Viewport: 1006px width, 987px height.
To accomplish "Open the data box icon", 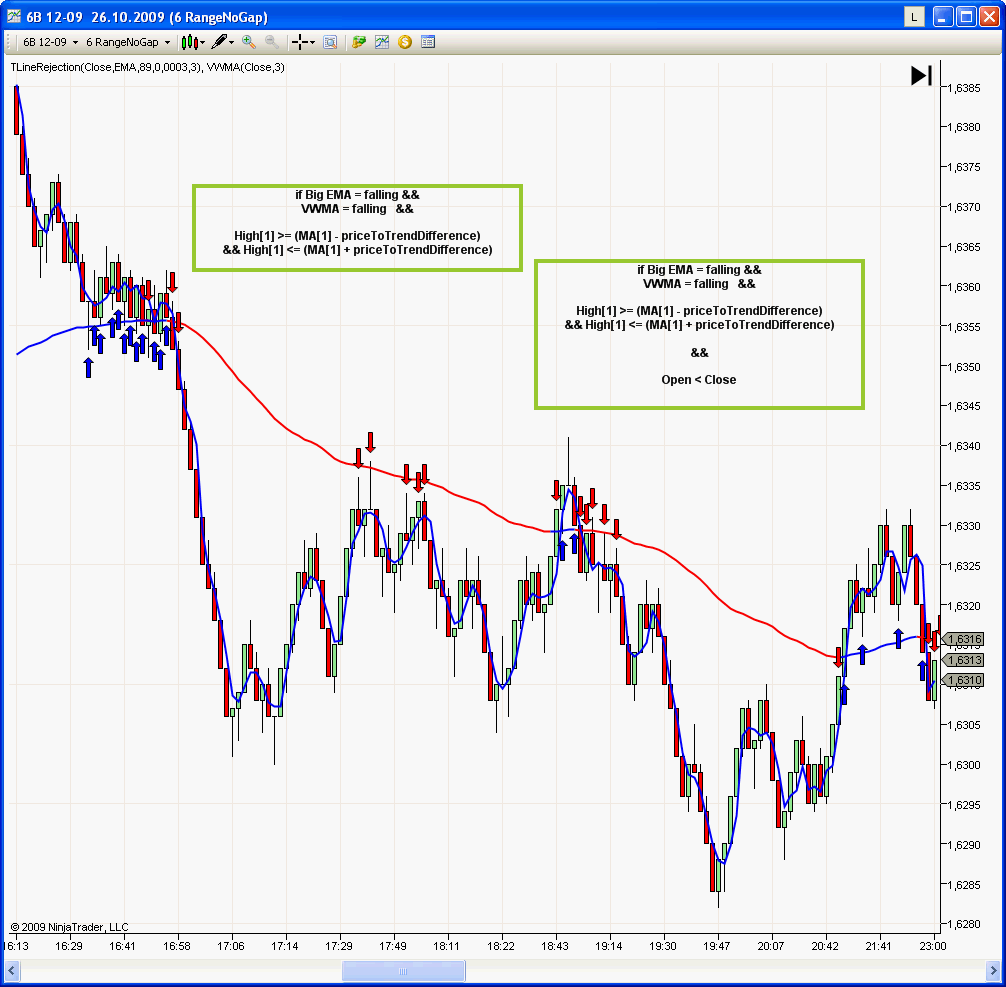I will (330, 42).
